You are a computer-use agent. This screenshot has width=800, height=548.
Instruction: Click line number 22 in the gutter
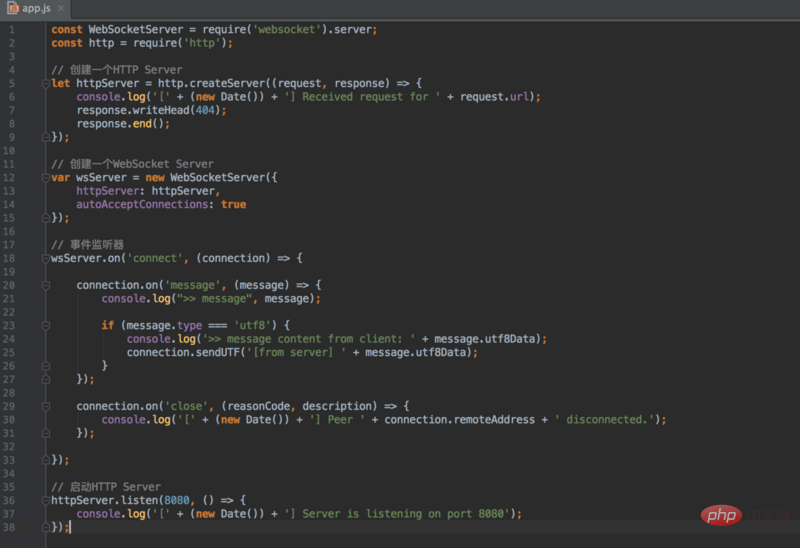click(9, 312)
